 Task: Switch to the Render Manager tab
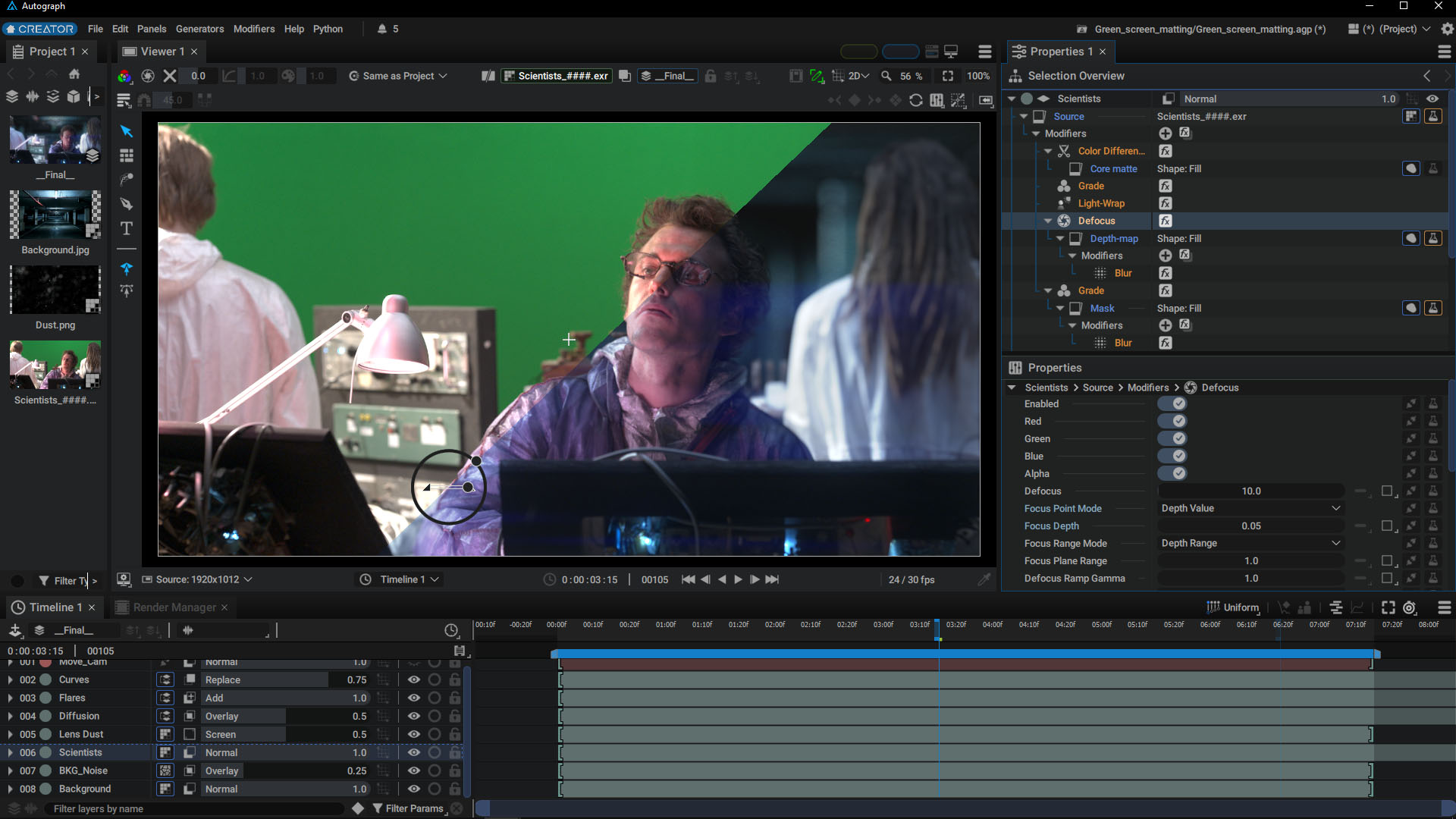click(174, 607)
